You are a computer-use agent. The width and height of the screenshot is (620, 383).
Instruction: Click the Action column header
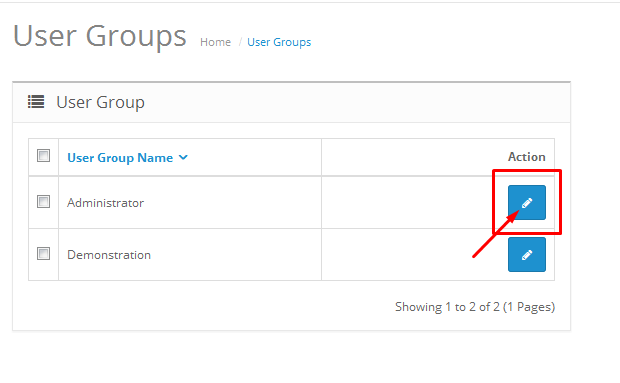pyautogui.click(x=527, y=157)
